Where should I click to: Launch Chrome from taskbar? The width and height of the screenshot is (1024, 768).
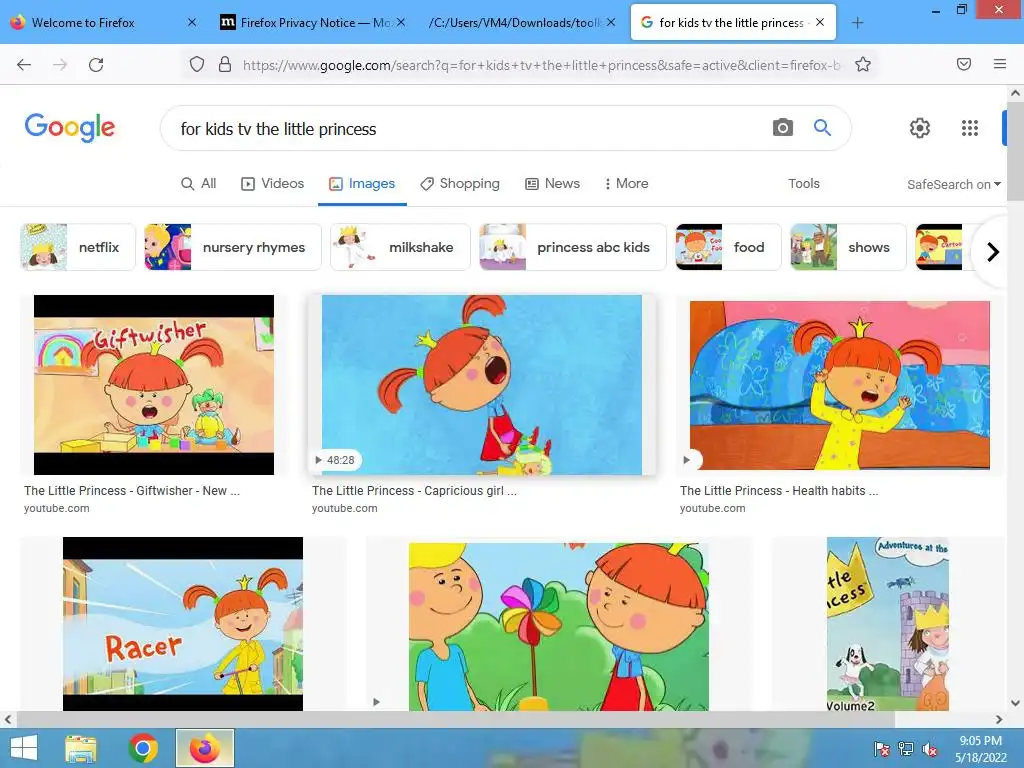pyautogui.click(x=143, y=748)
